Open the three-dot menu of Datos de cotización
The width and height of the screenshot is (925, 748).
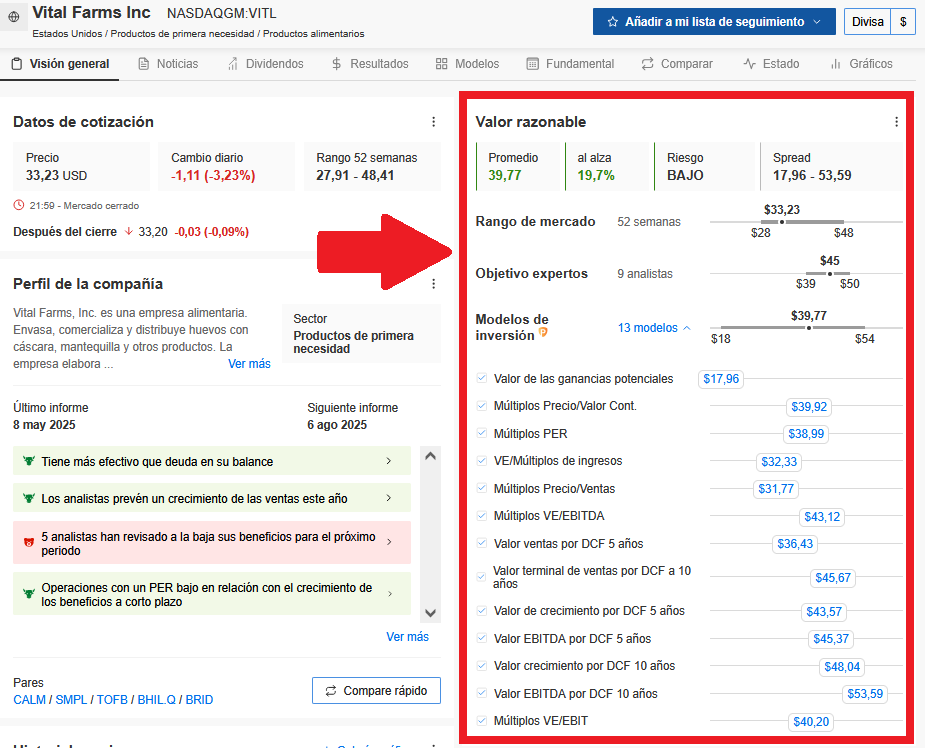pyautogui.click(x=434, y=122)
